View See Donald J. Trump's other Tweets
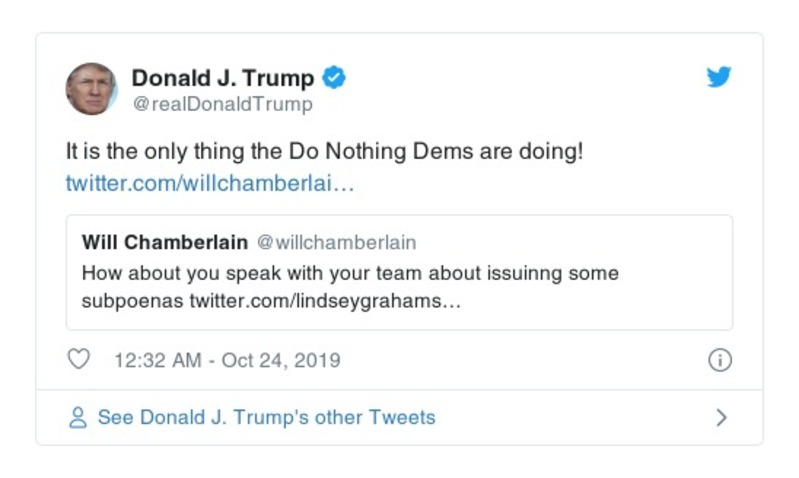The height and width of the screenshot is (478, 799). [266, 418]
